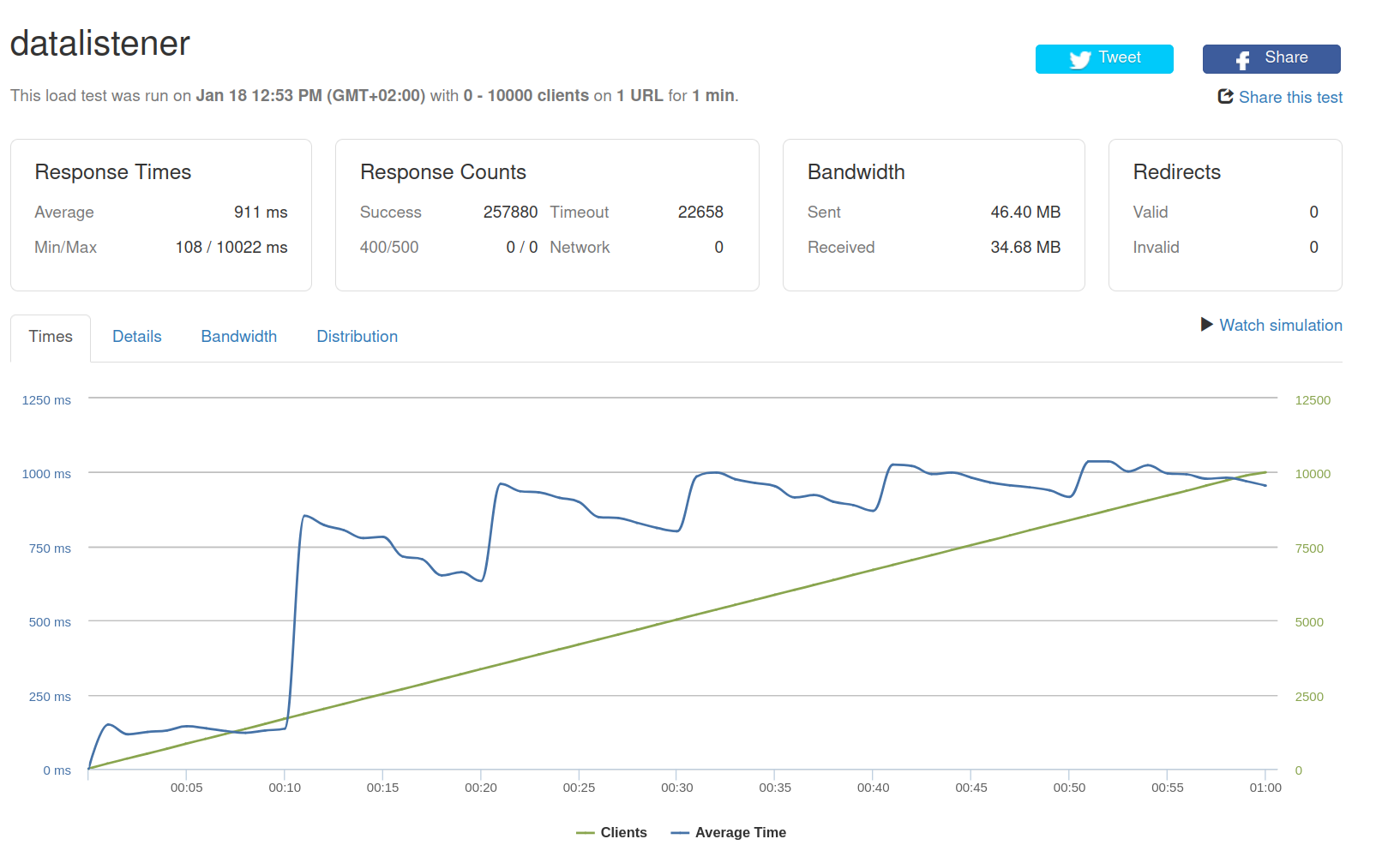Click the Response Times card heading
The width and height of the screenshot is (1400, 857).
(x=113, y=172)
